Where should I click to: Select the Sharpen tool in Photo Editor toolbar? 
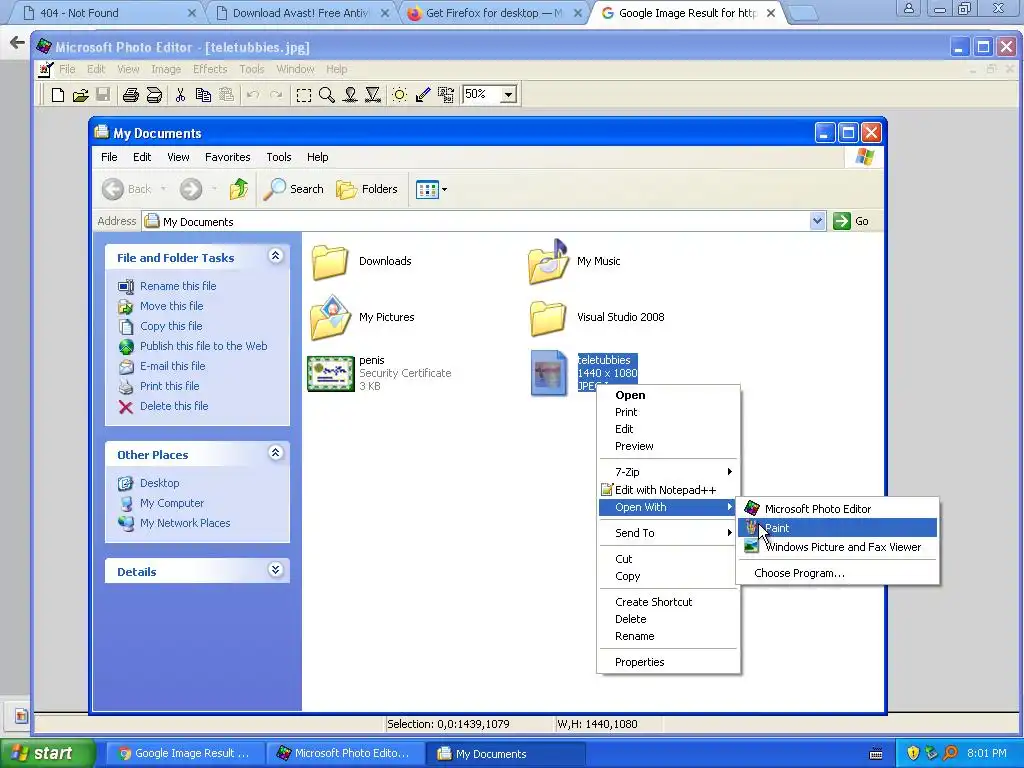pos(373,95)
